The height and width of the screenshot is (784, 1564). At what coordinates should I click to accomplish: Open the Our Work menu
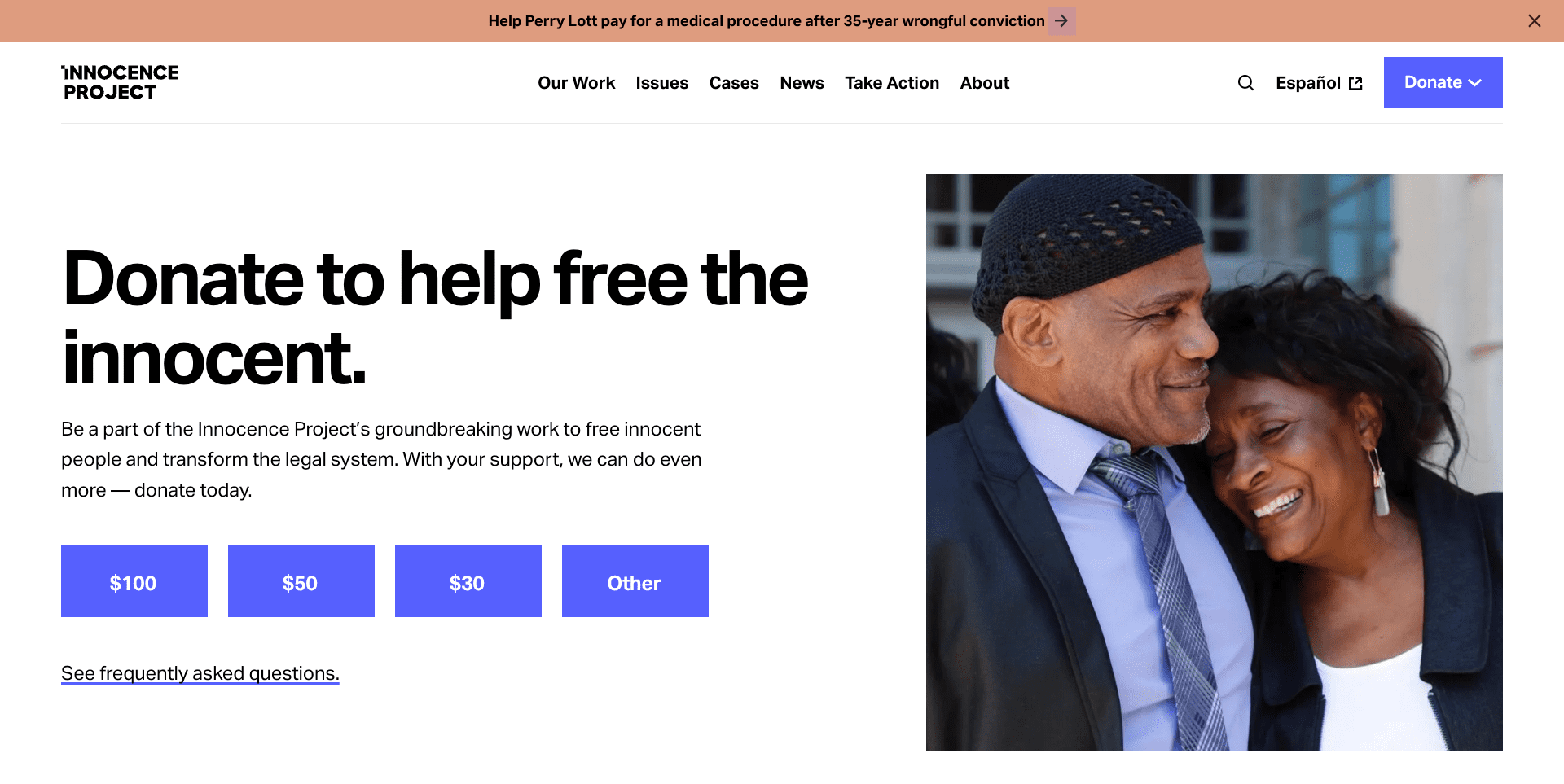576,83
